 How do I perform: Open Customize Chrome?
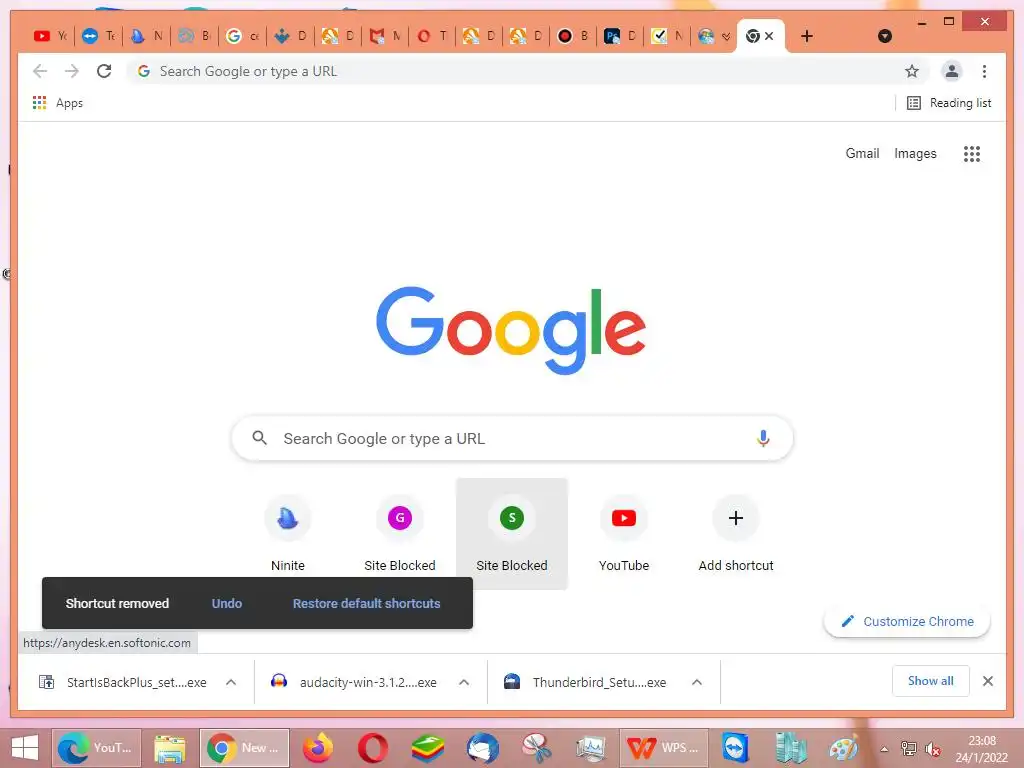907,622
